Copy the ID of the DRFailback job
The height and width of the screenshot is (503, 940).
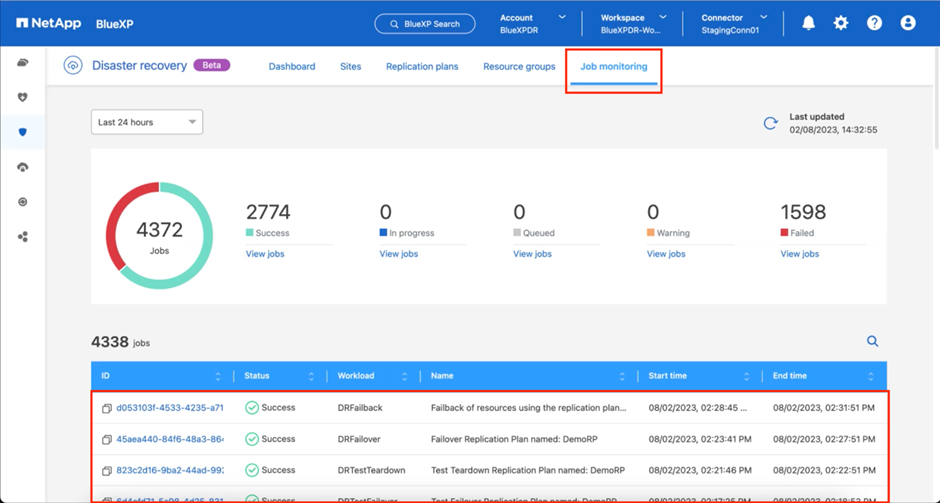coord(107,408)
